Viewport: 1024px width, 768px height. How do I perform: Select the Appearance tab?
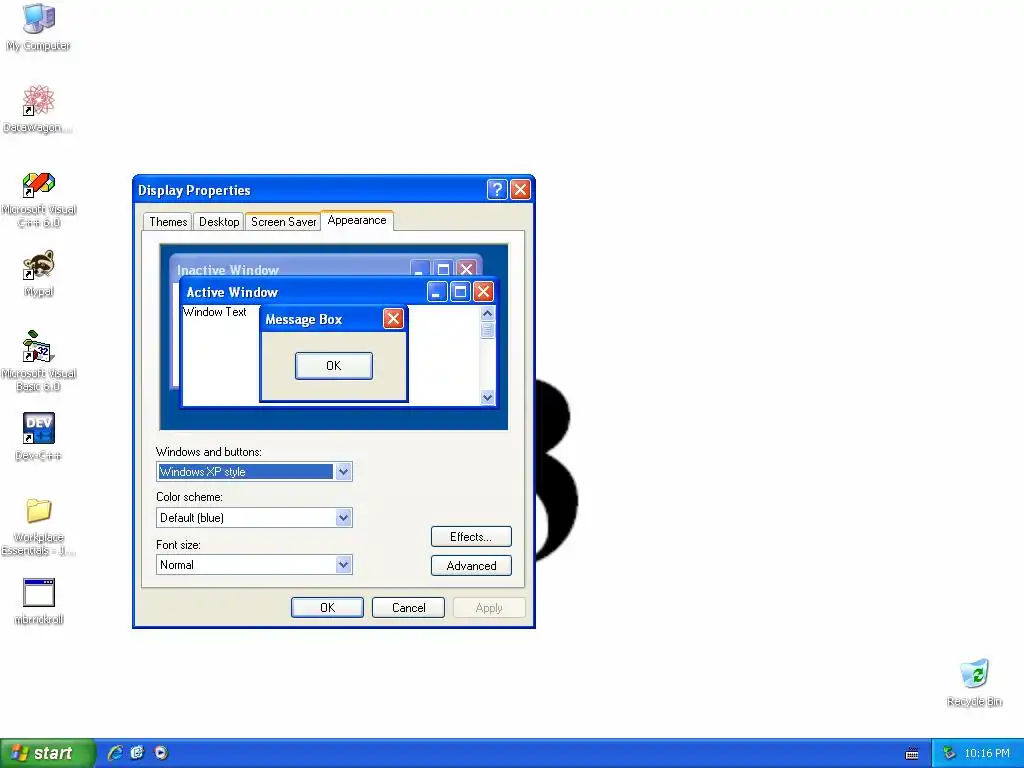coord(357,221)
